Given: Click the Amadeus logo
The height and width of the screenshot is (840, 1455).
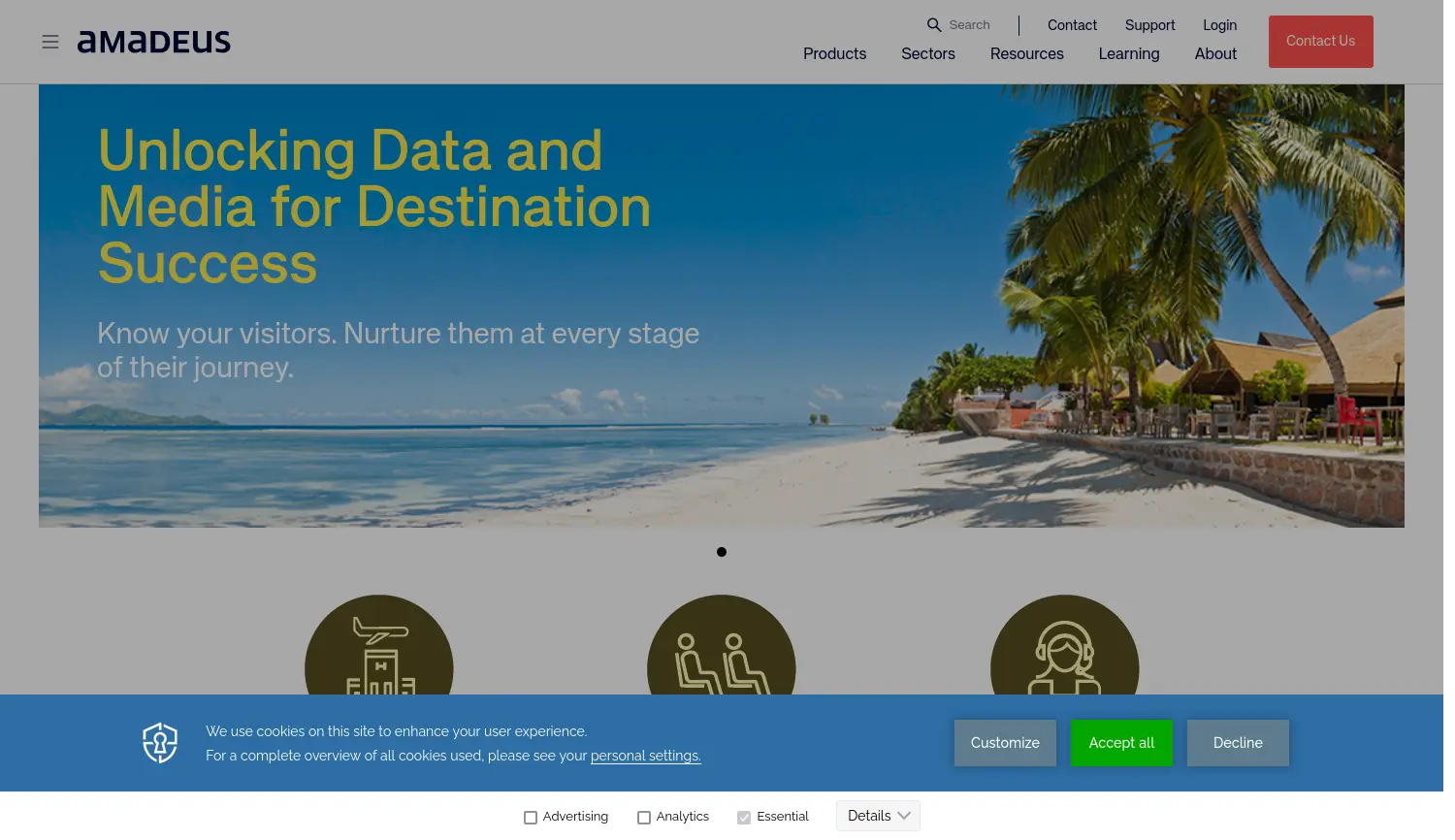Looking at the screenshot, I should click(154, 42).
